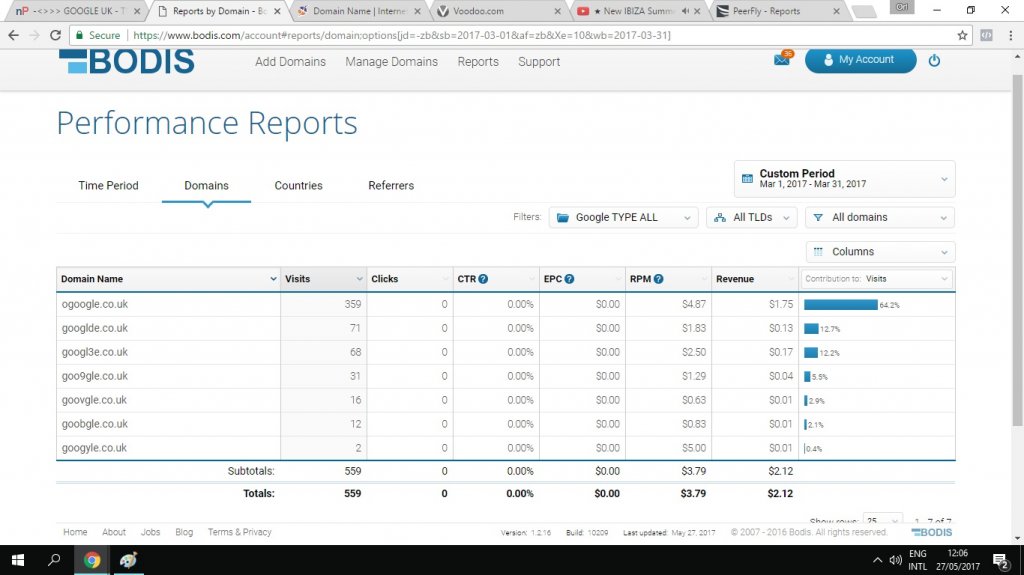Switch to the Time Period tab
This screenshot has width=1024, height=575.
click(108, 186)
